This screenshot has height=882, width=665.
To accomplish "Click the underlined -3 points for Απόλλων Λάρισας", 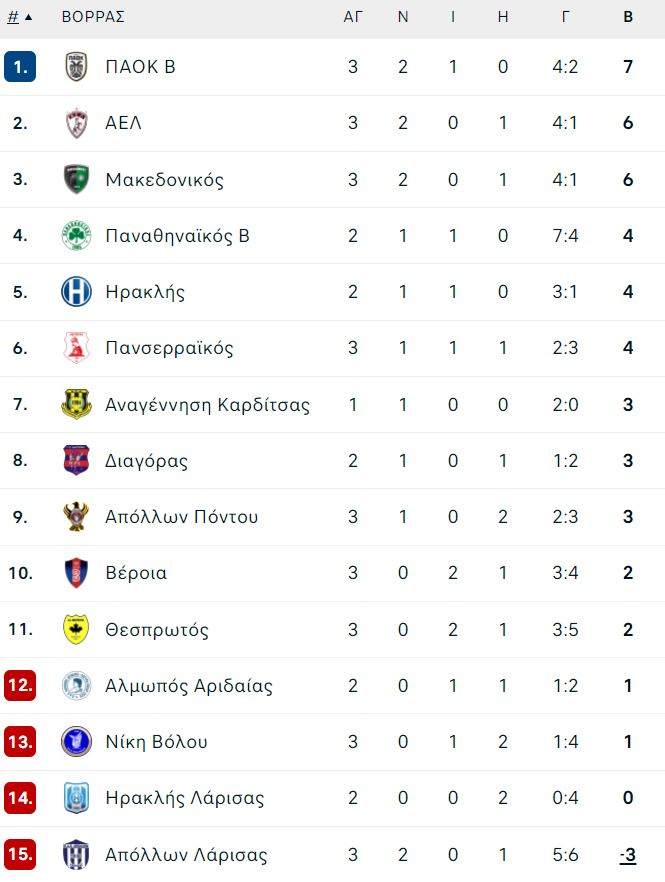I will click(628, 854).
